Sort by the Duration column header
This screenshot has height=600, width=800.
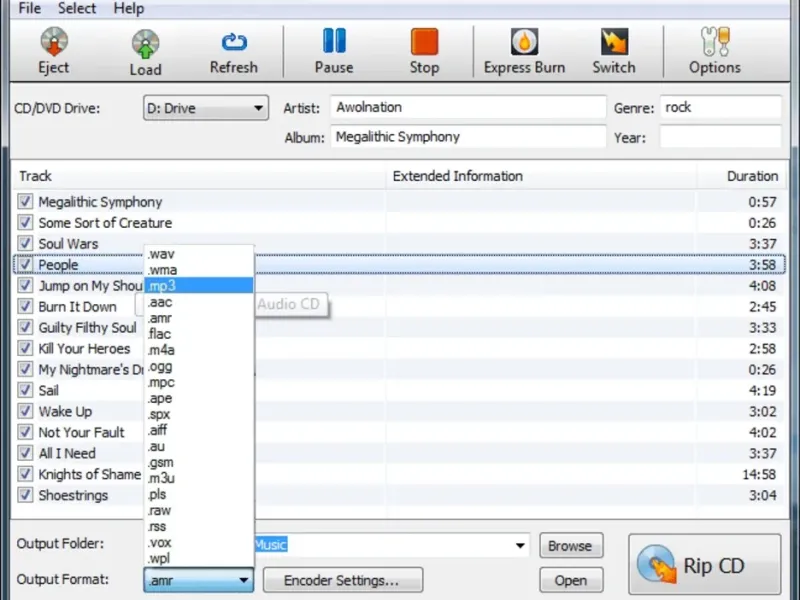click(741, 176)
